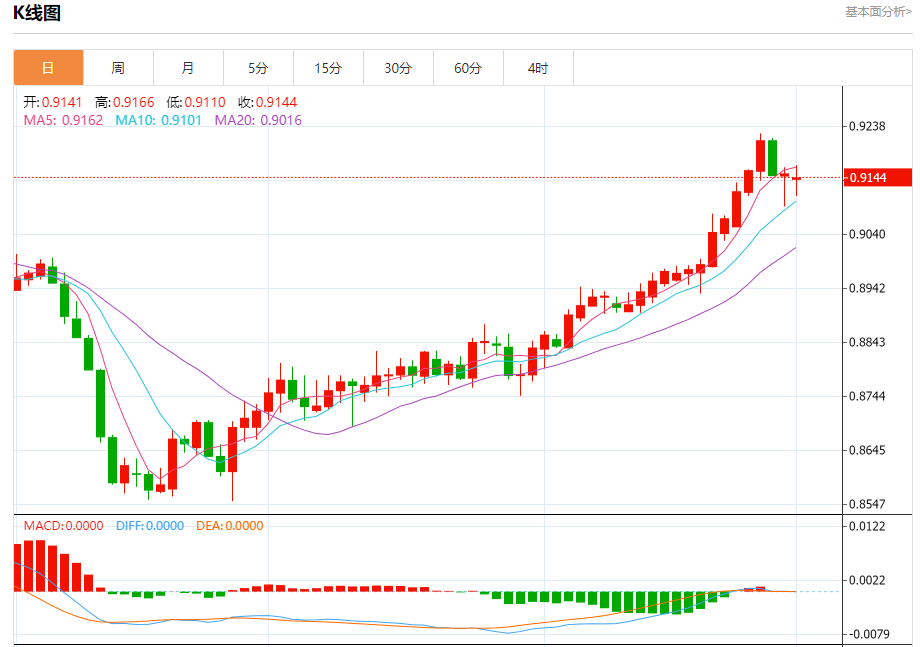Switch to the 月 monthly tab

click(x=188, y=68)
